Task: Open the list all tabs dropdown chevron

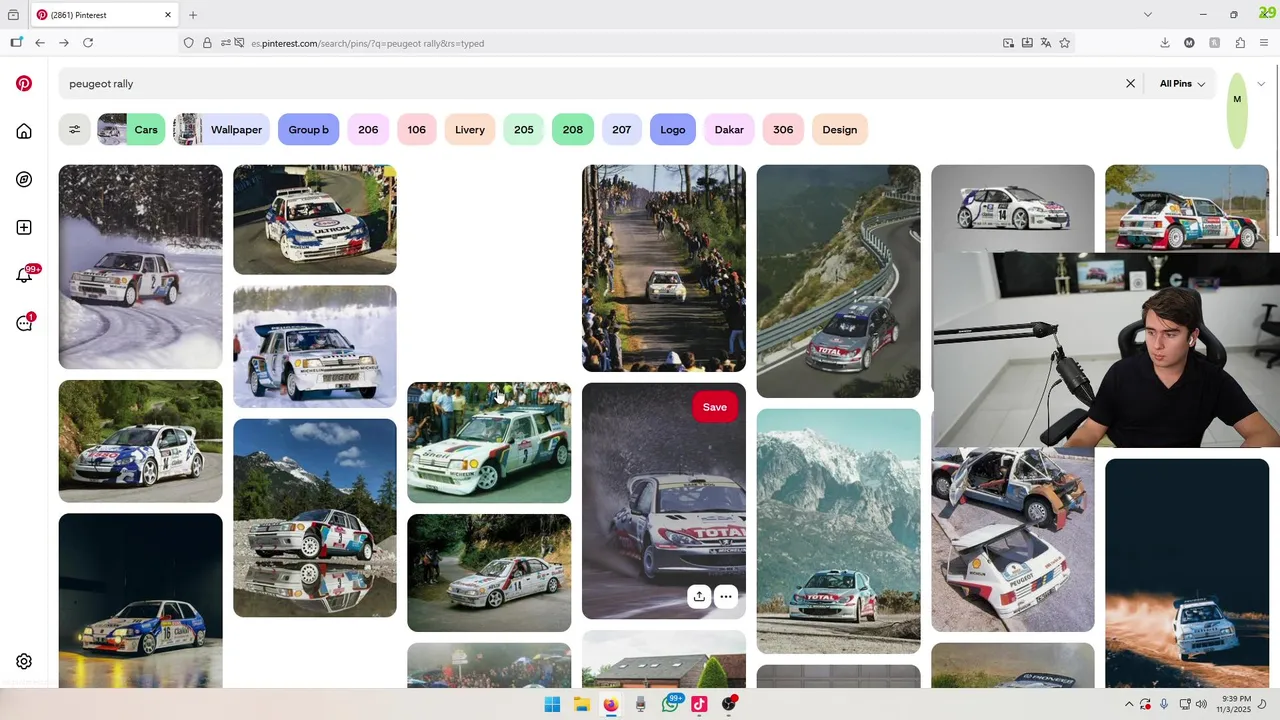Action: pos(1148,15)
